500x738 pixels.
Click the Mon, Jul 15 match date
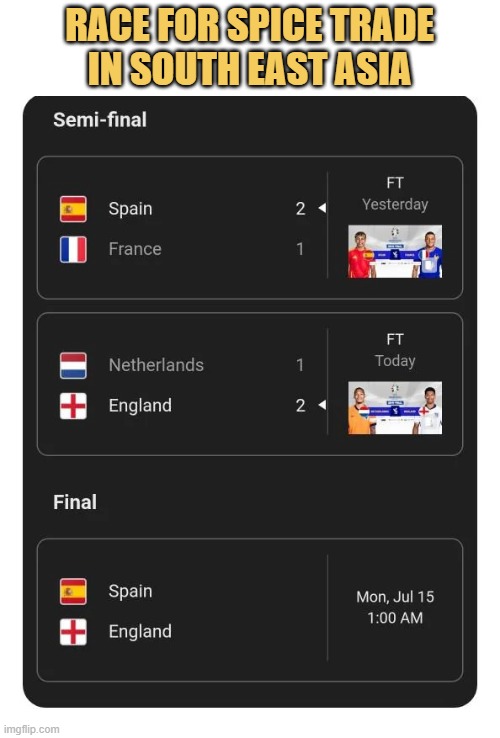(x=395, y=597)
